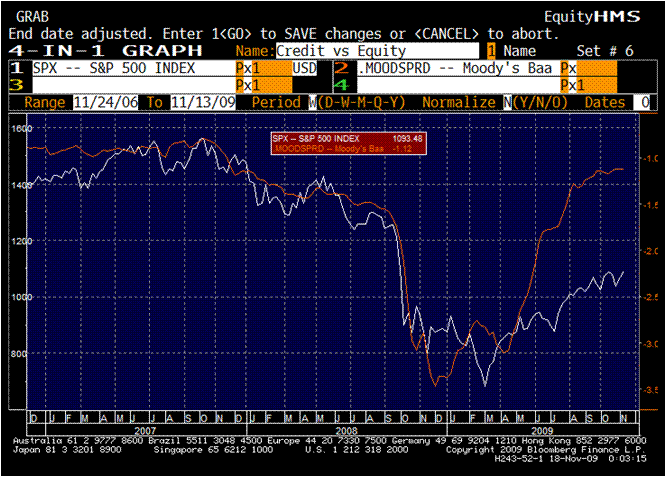Screen dimensions: 666x477
Task: Click the -1.5 right axis label
Action: click(x=650, y=205)
